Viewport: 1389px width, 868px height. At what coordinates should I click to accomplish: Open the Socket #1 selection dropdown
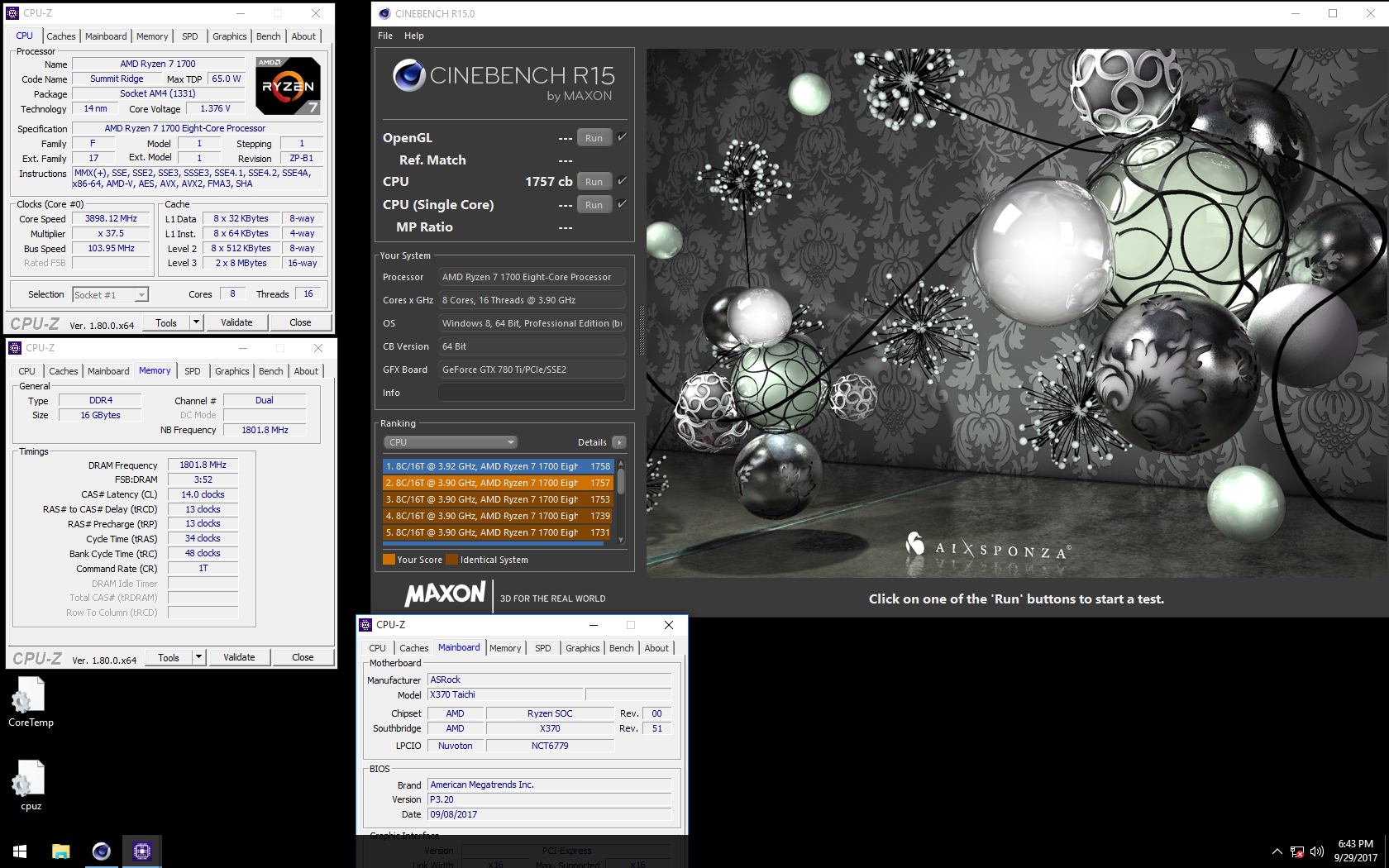pos(110,295)
